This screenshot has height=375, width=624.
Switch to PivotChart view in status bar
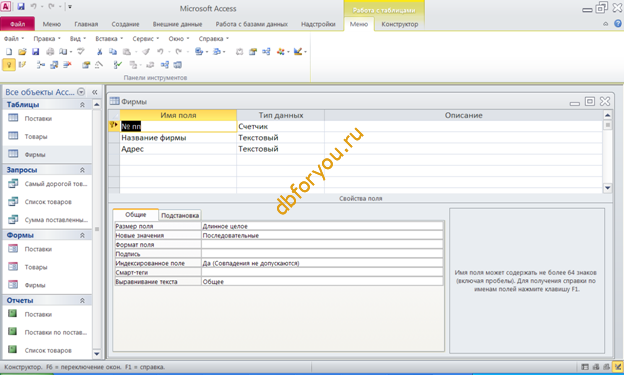tap(606, 367)
